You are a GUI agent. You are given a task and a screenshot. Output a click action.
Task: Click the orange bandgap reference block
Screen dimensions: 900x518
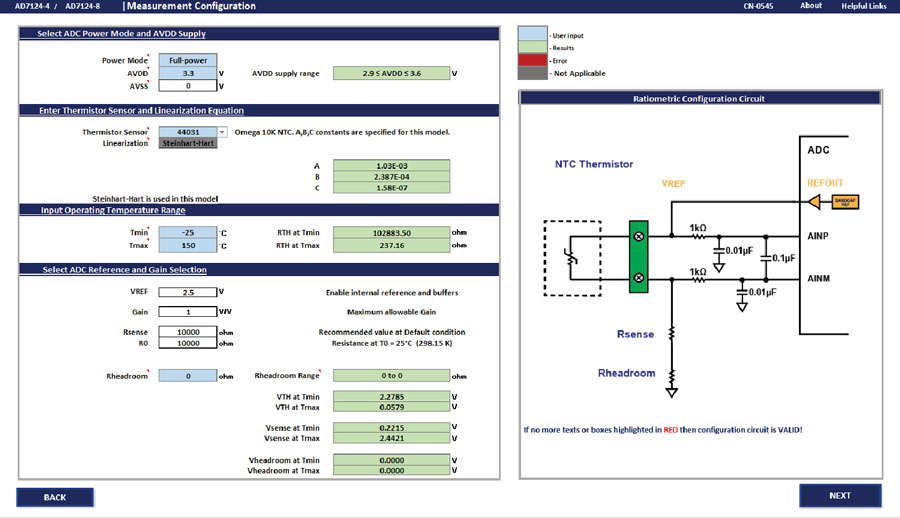845,202
